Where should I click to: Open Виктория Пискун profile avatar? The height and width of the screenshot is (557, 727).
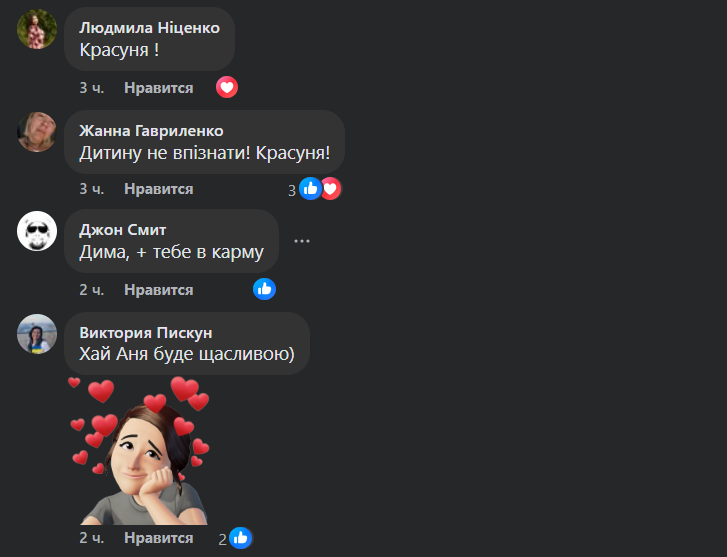coord(37,334)
